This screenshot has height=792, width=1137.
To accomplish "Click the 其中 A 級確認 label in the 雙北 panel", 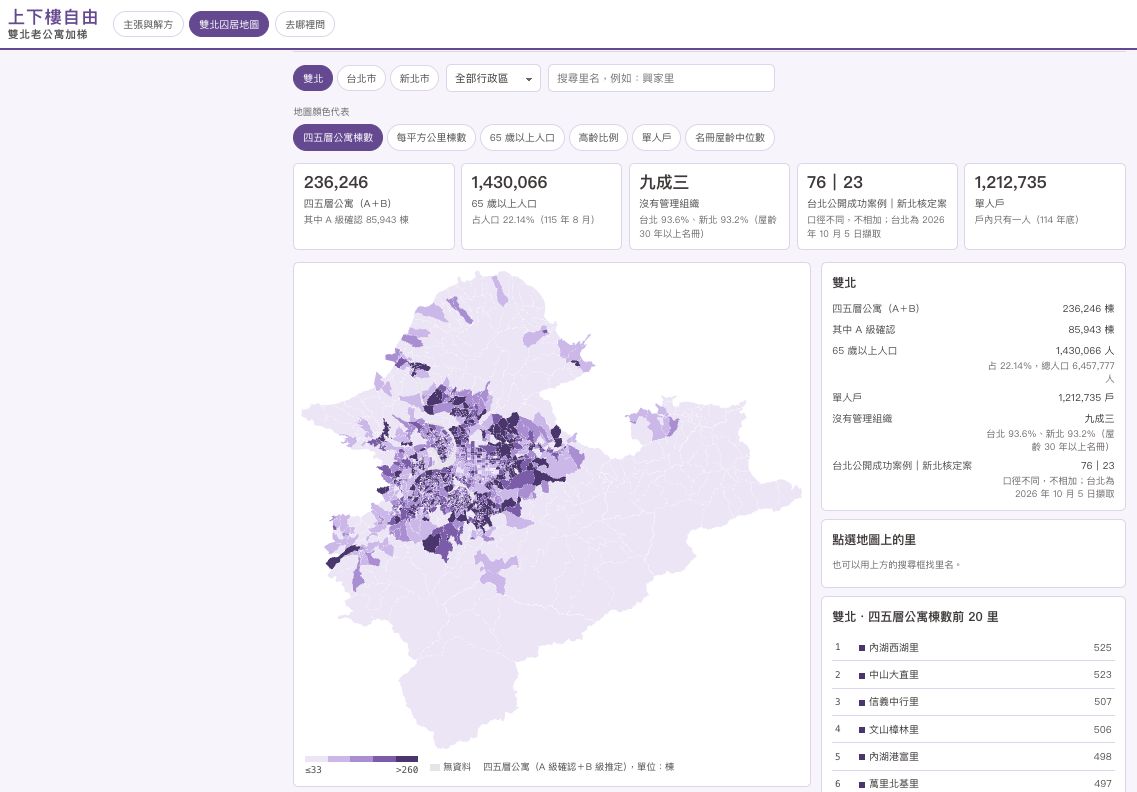I will point(864,329).
